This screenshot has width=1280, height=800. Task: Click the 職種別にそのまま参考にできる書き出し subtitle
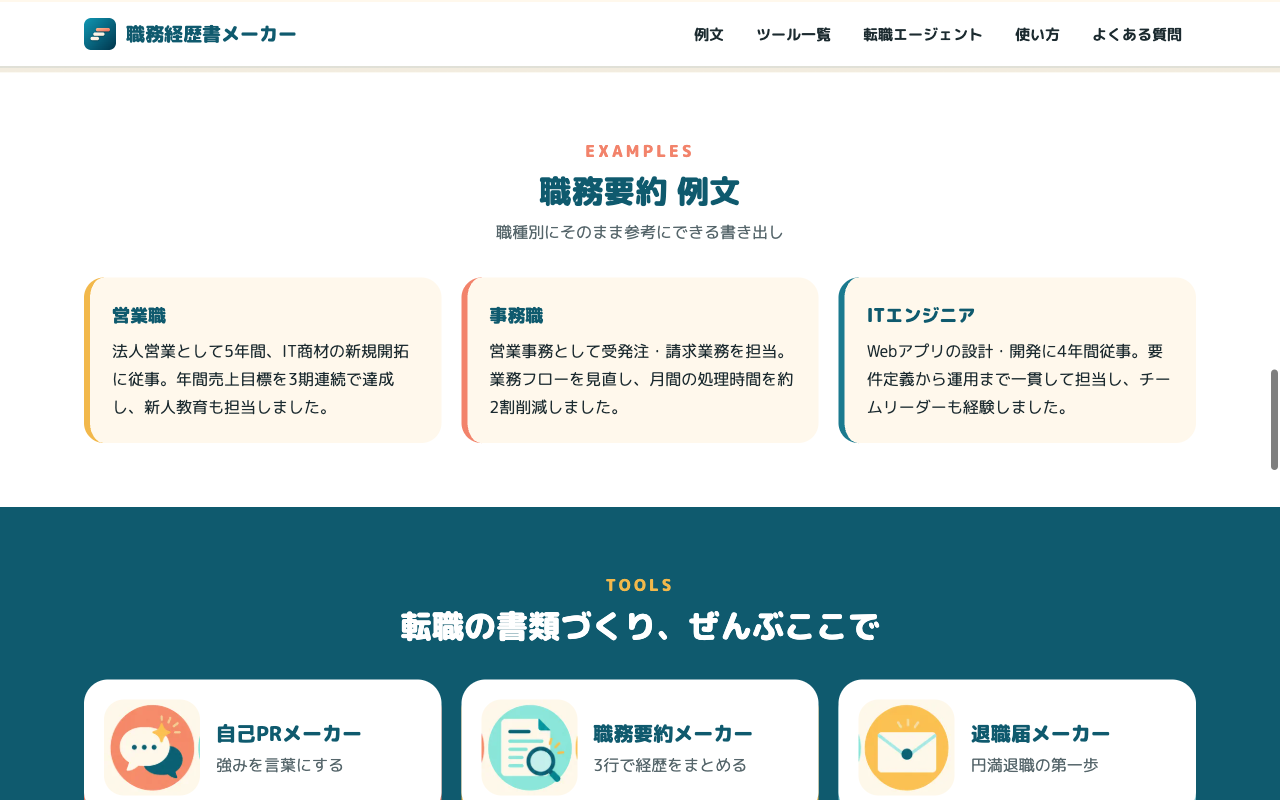640,232
